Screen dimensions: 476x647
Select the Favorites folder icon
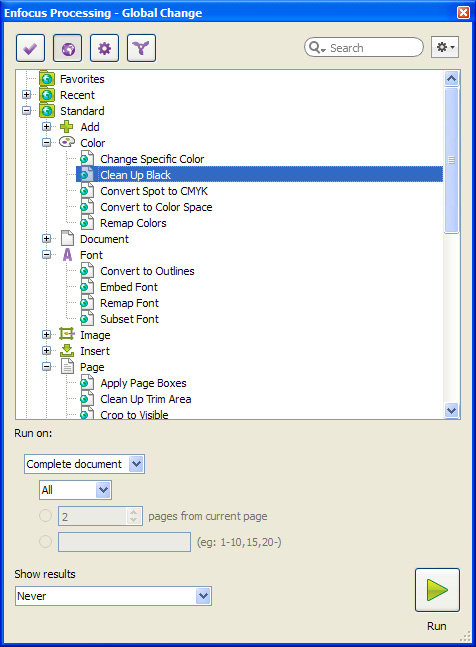tap(47, 78)
